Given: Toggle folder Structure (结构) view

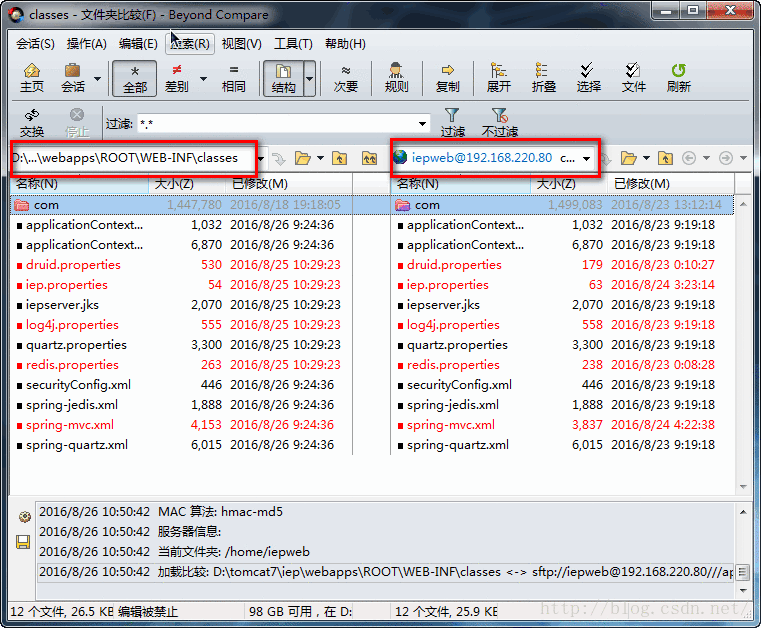Looking at the screenshot, I should 283,78.
